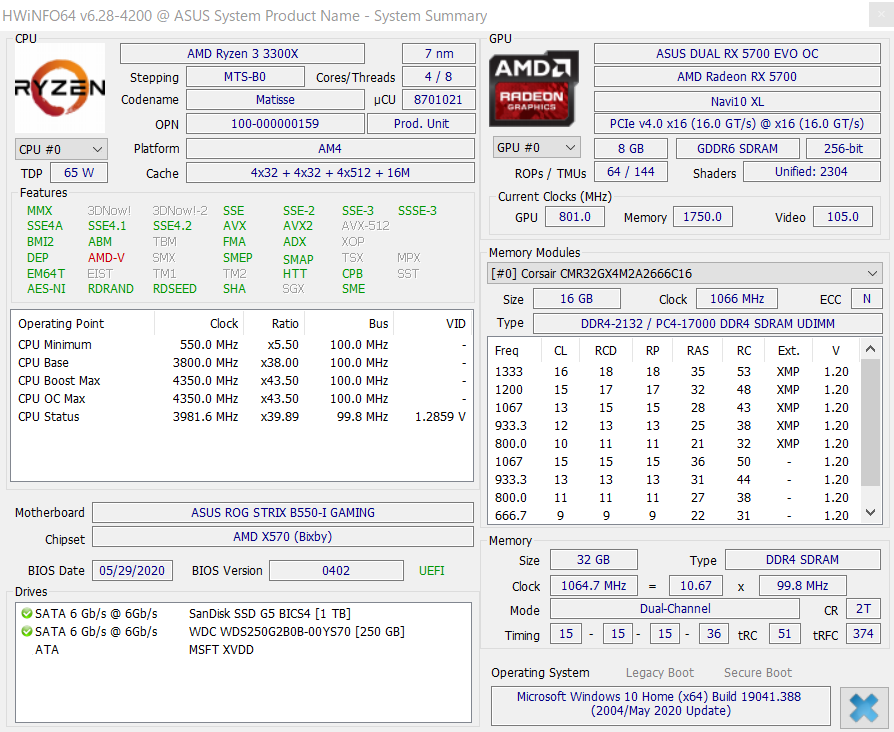Click the Ryzen CPU logo image
This screenshot has height=732, width=894.
pos(60,88)
